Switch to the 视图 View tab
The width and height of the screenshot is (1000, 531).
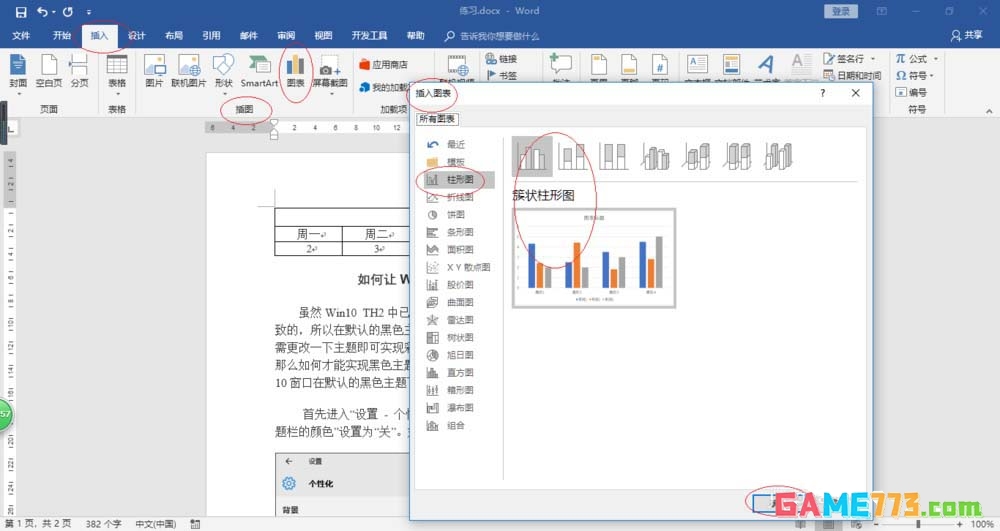click(323, 36)
